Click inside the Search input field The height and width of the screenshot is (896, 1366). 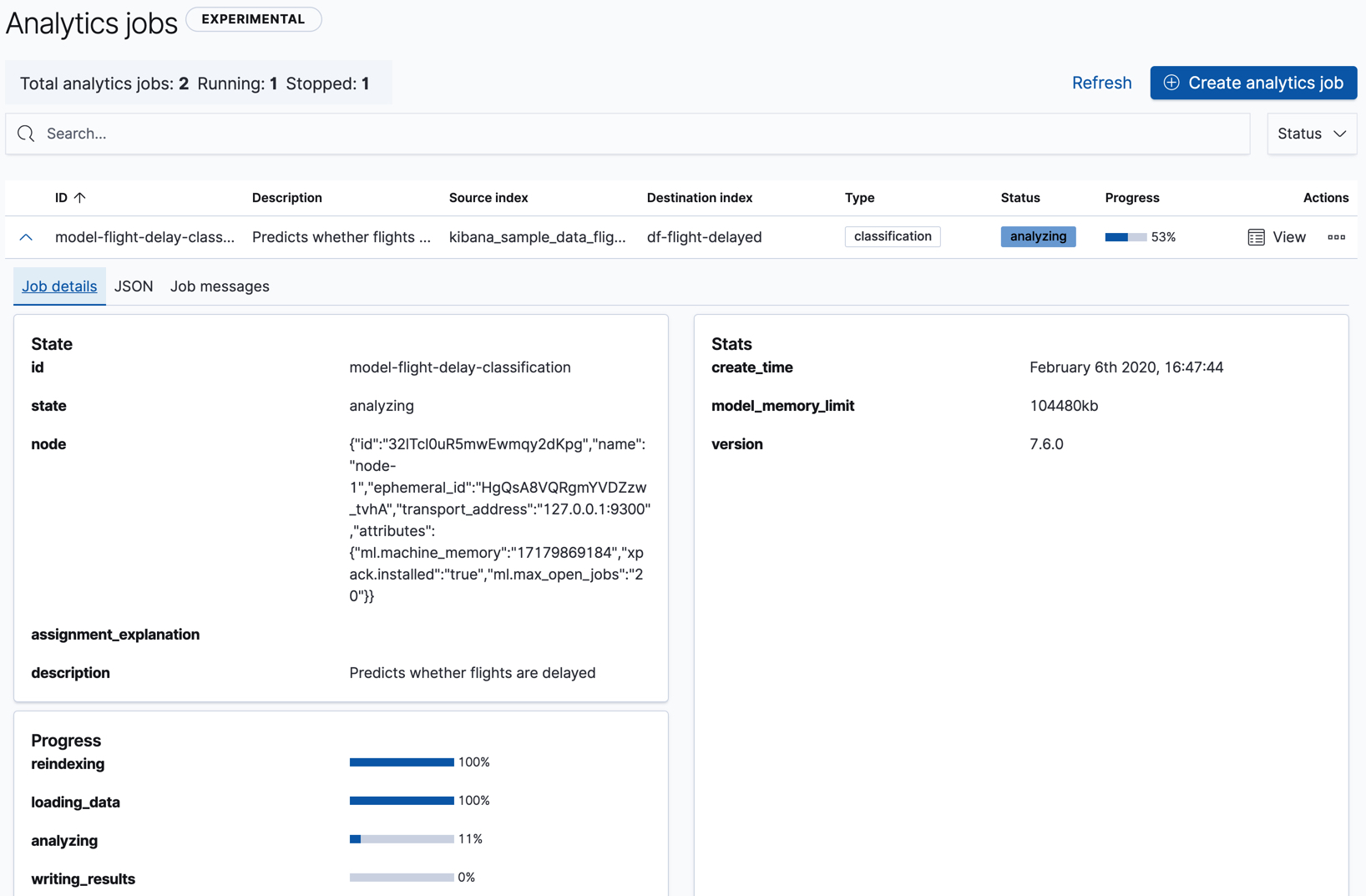click(334, 134)
